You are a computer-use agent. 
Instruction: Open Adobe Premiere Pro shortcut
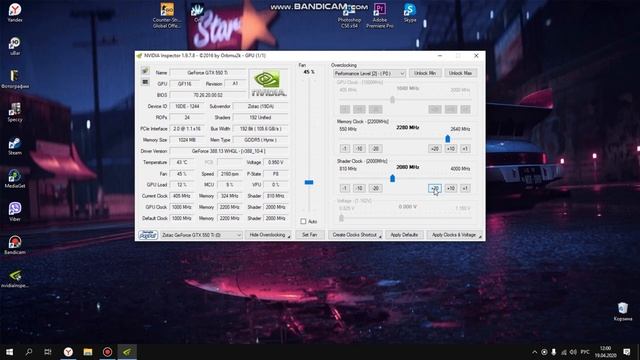point(380,16)
